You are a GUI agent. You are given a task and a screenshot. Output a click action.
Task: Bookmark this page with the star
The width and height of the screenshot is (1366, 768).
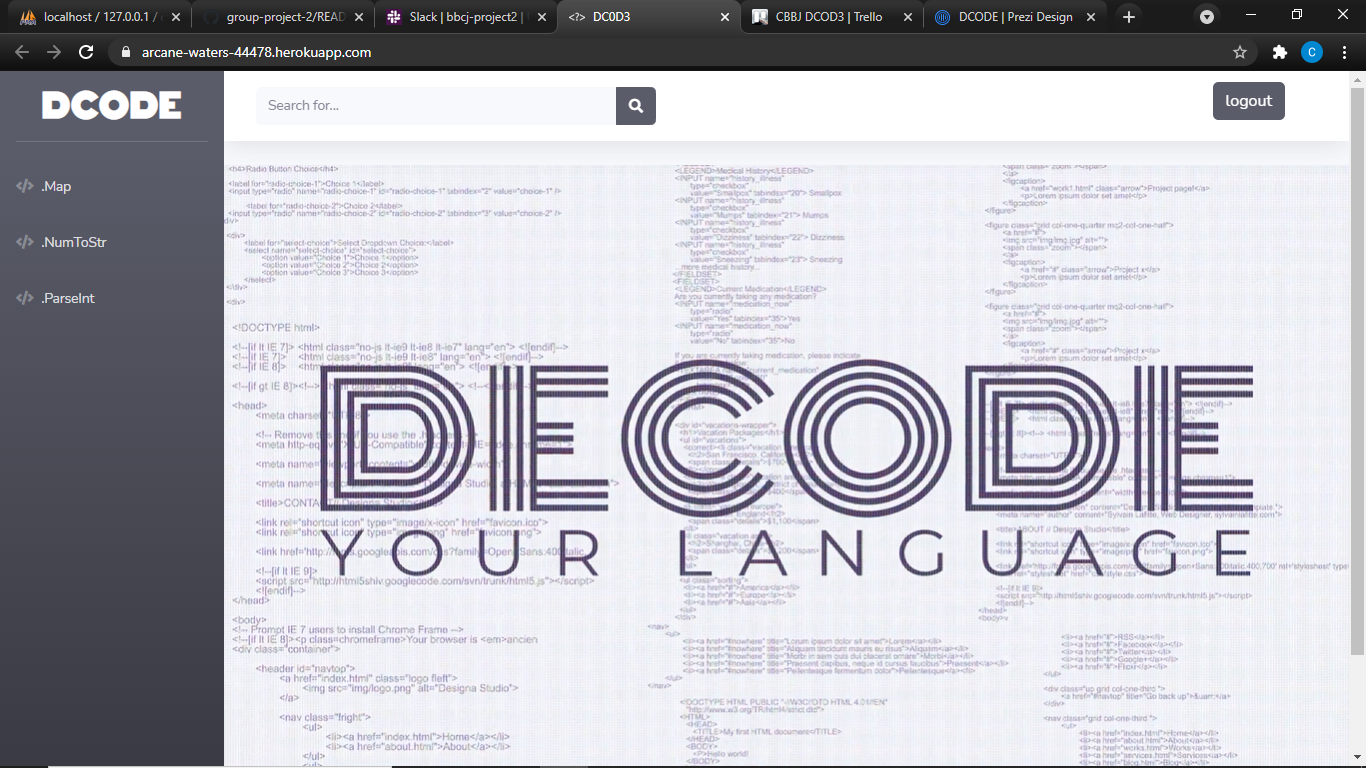tap(1240, 52)
